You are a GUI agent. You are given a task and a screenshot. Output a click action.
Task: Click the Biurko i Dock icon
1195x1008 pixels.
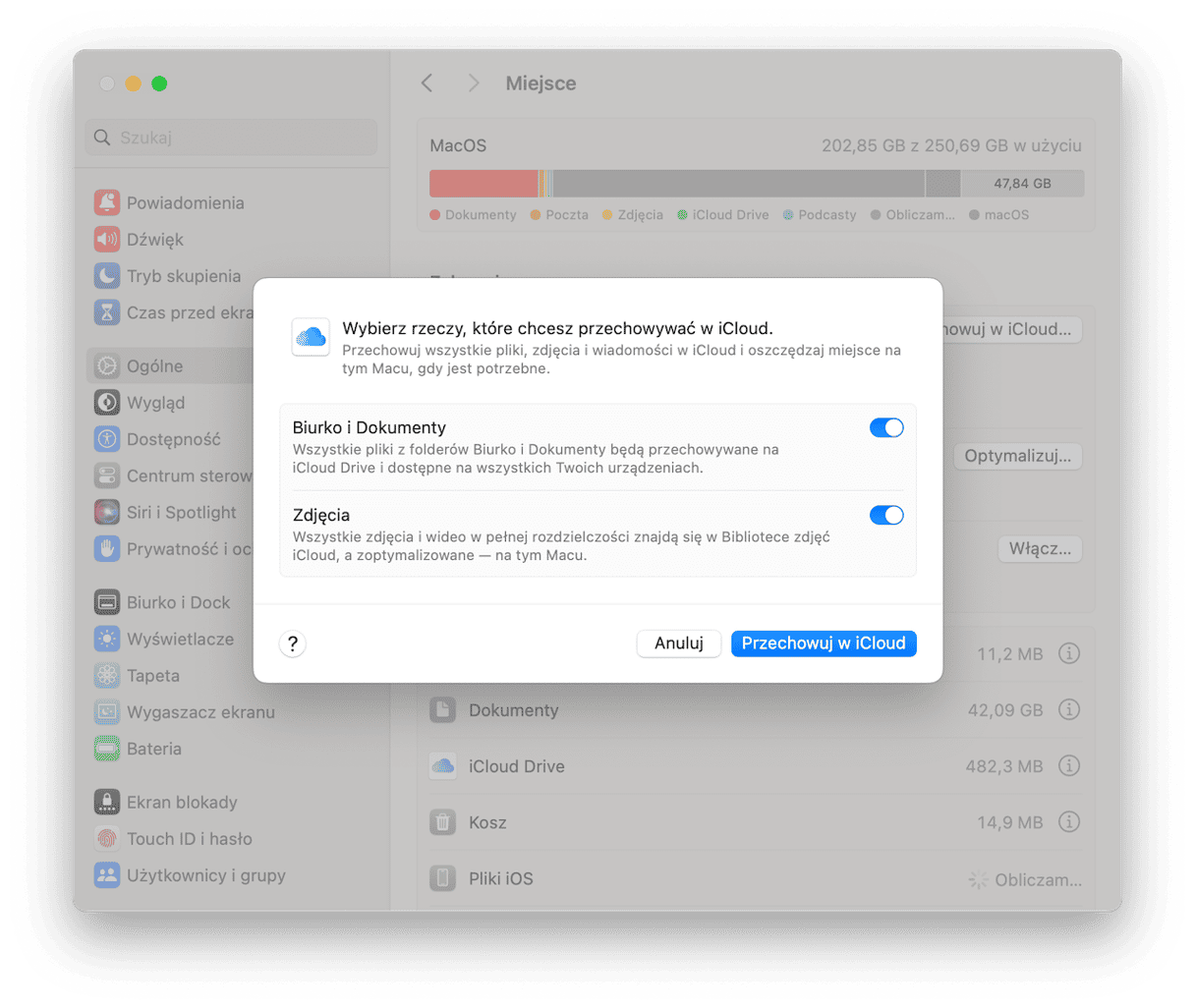point(107,602)
